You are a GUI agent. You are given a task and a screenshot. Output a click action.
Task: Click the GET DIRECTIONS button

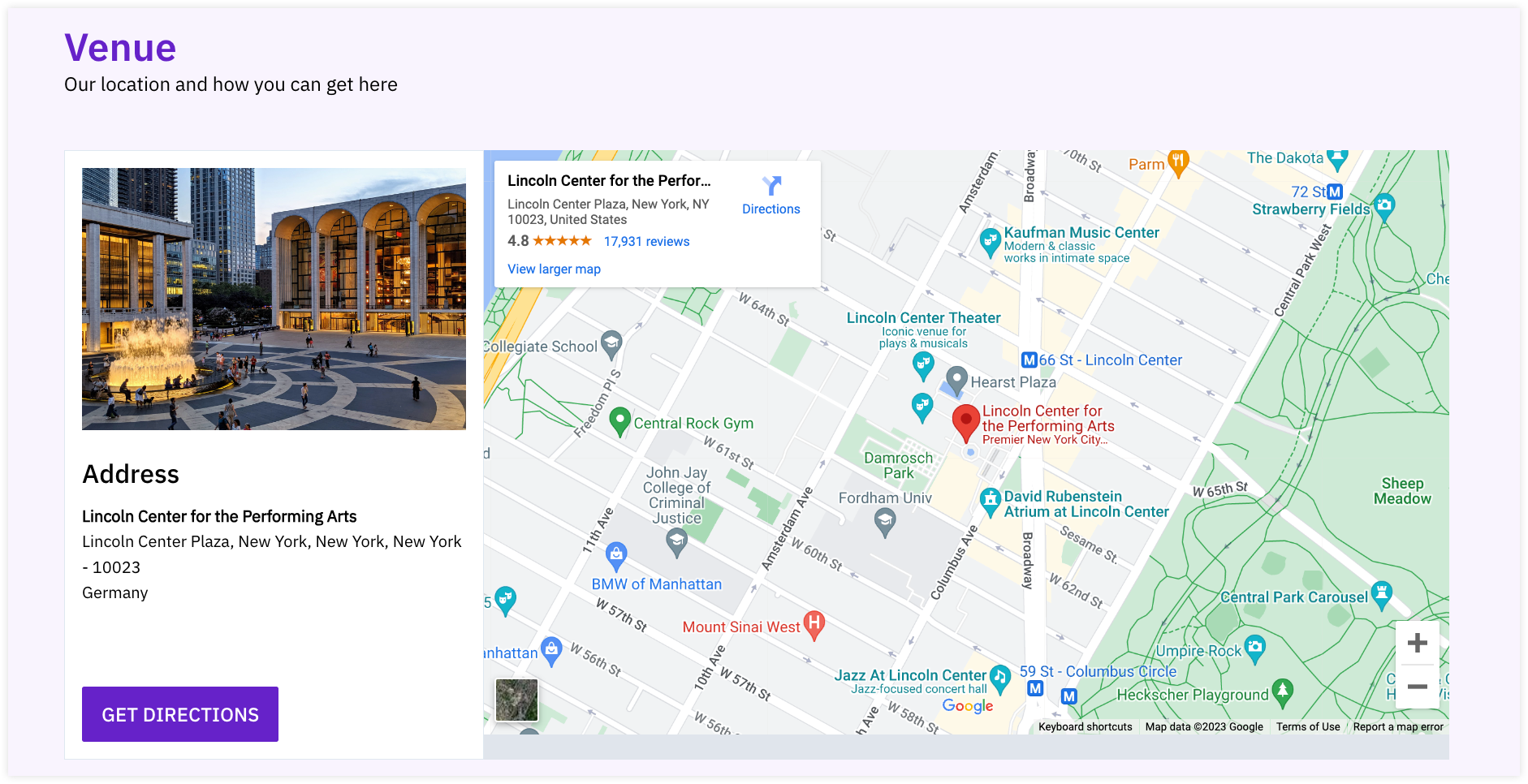180,714
